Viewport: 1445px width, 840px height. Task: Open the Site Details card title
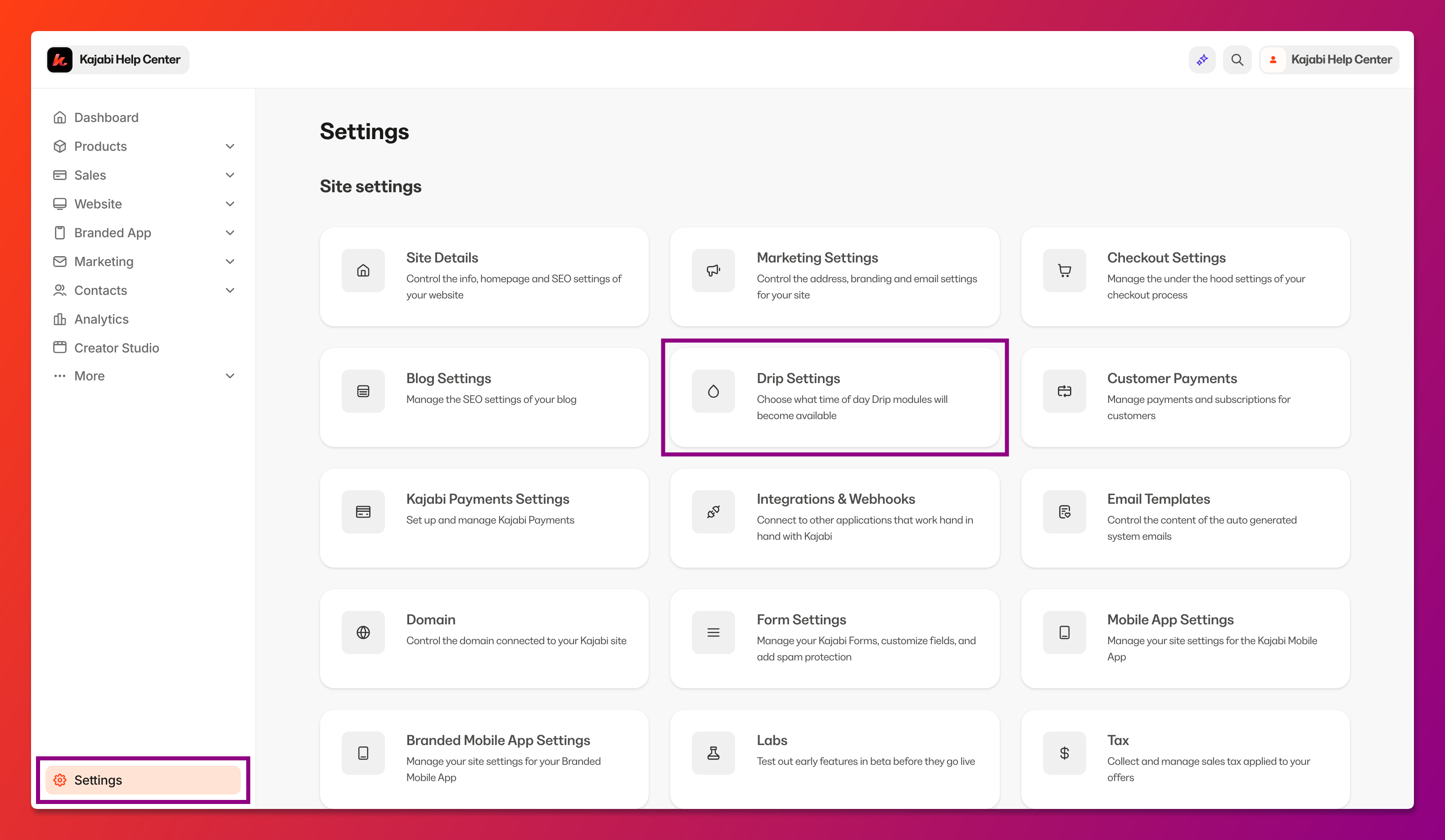[442, 258]
